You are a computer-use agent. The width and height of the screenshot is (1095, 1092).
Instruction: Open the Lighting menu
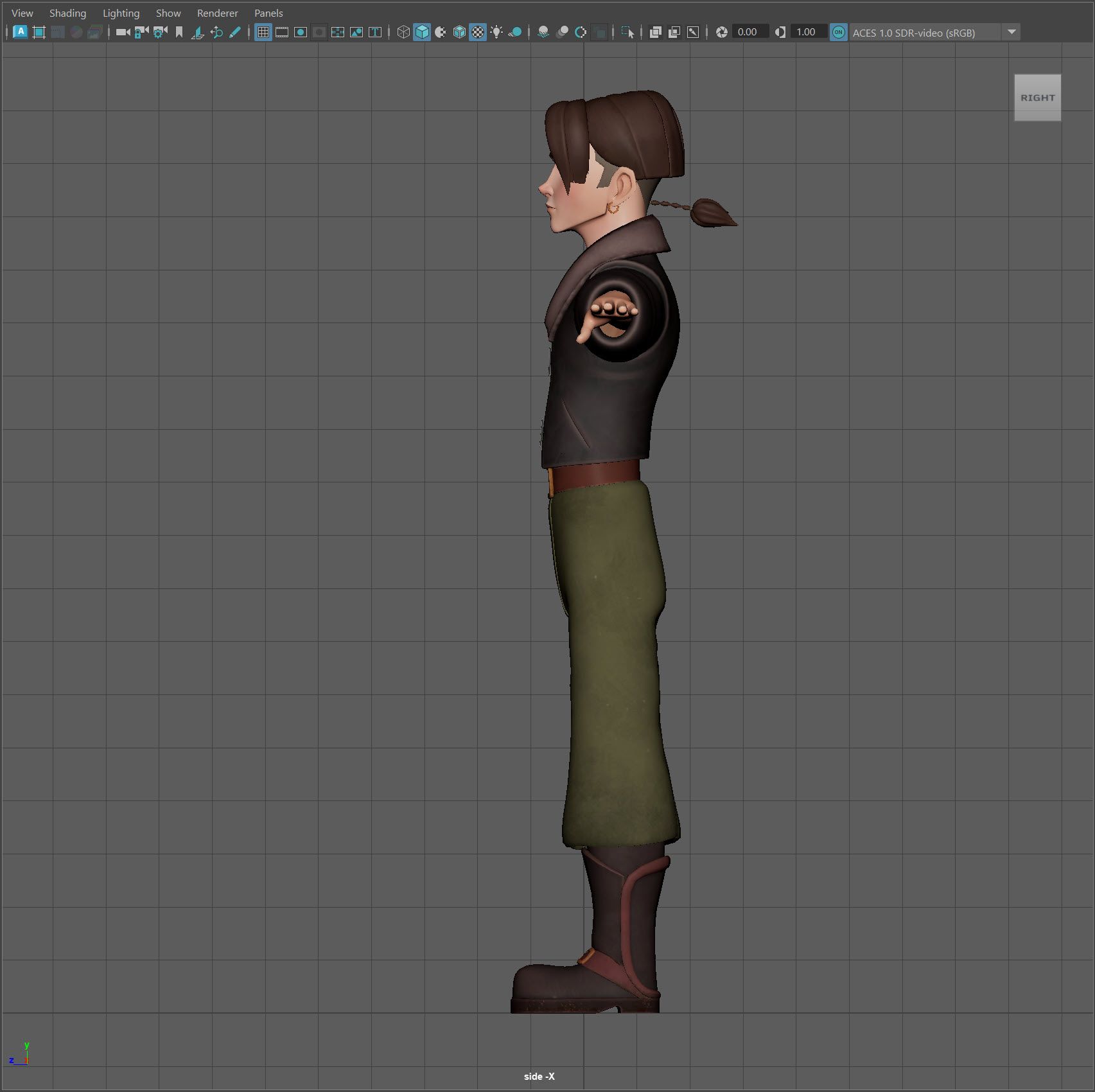(121, 13)
